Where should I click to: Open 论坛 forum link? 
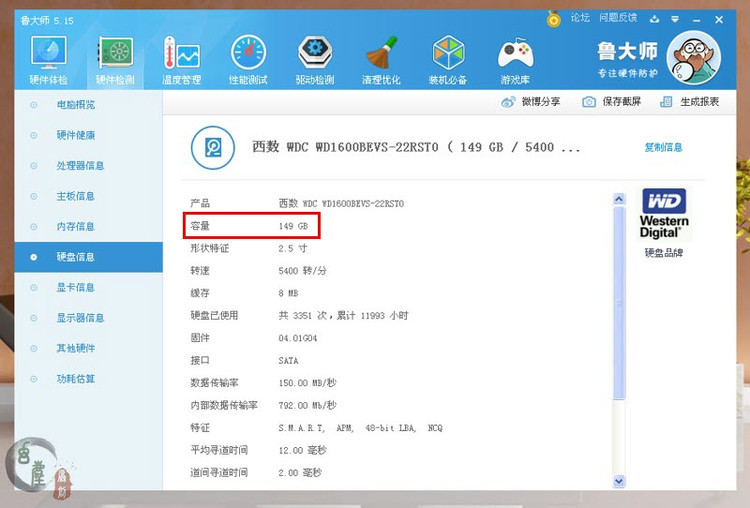[x=580, y=18]
